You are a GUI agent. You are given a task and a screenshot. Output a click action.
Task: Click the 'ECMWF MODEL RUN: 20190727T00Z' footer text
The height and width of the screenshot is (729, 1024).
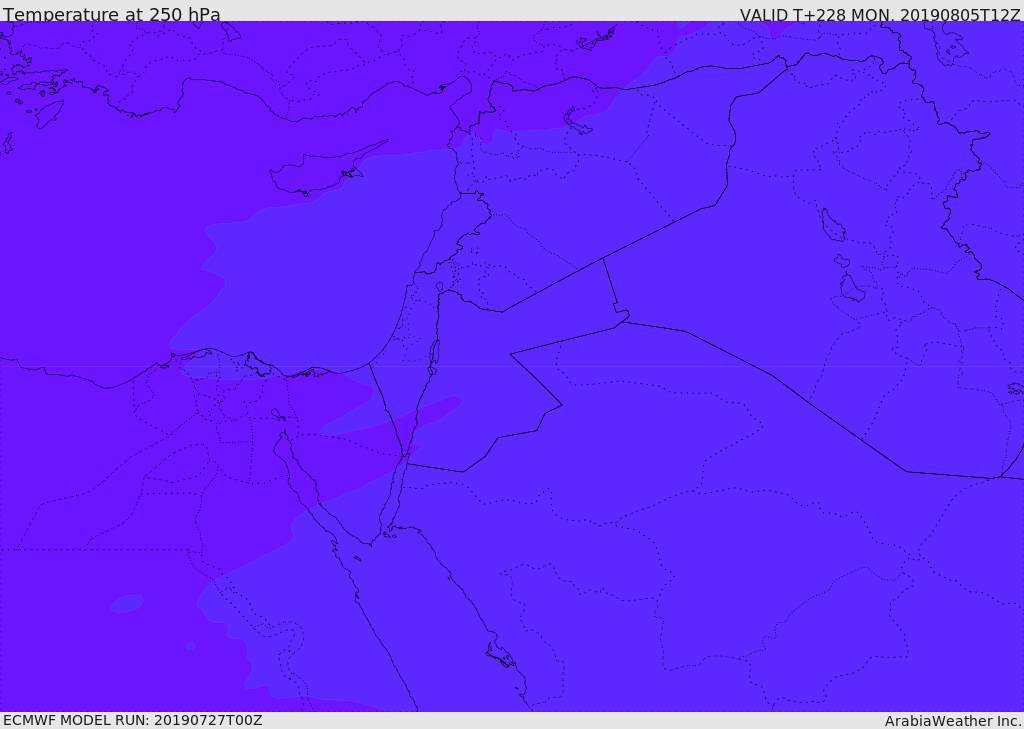pyautogui.click(x=133, y=721)
